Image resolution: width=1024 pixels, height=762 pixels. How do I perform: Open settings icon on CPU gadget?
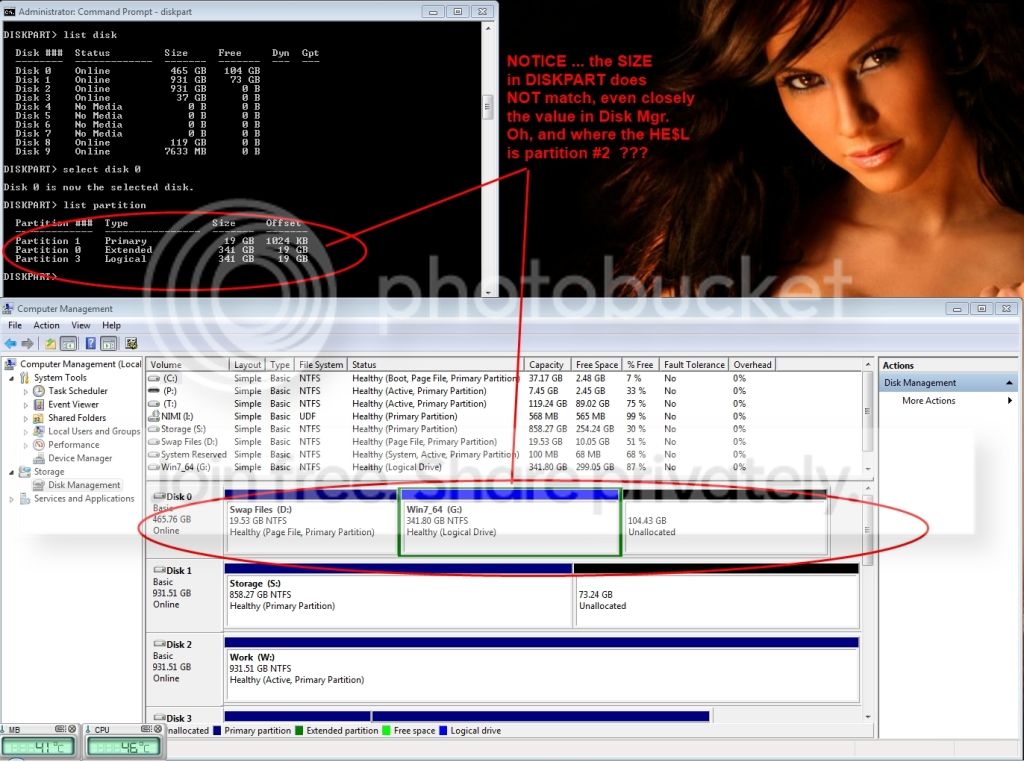pyautogui.click(x=146, y=729)
